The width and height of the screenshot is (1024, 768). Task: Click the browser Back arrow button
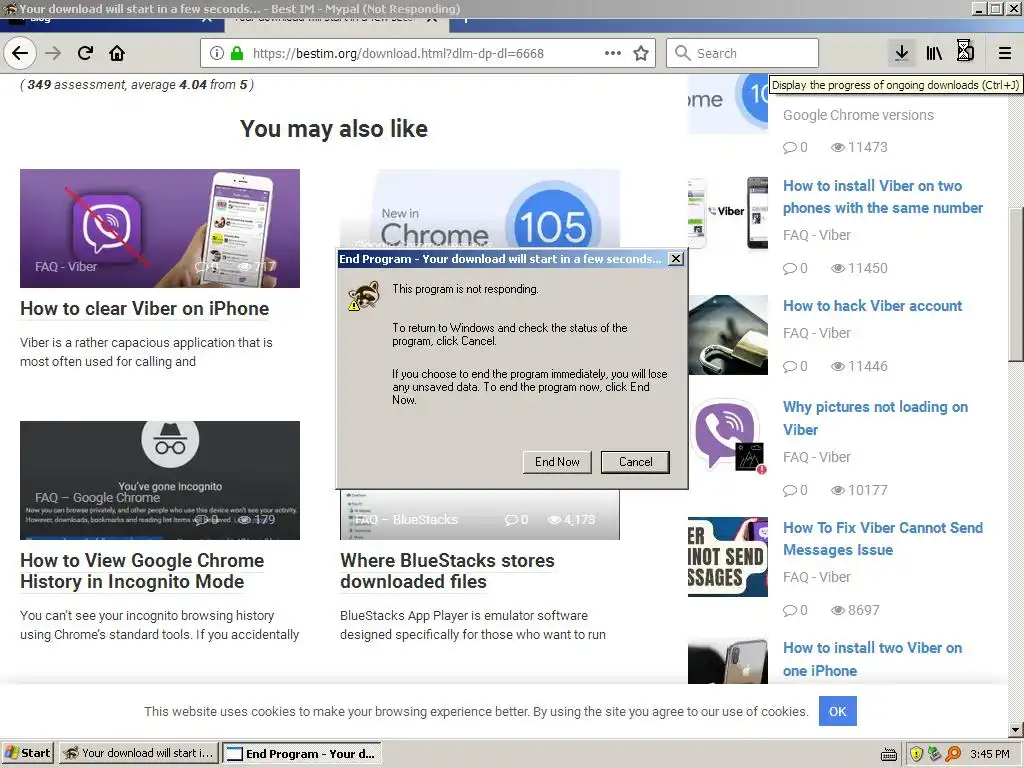coord(20,53)
